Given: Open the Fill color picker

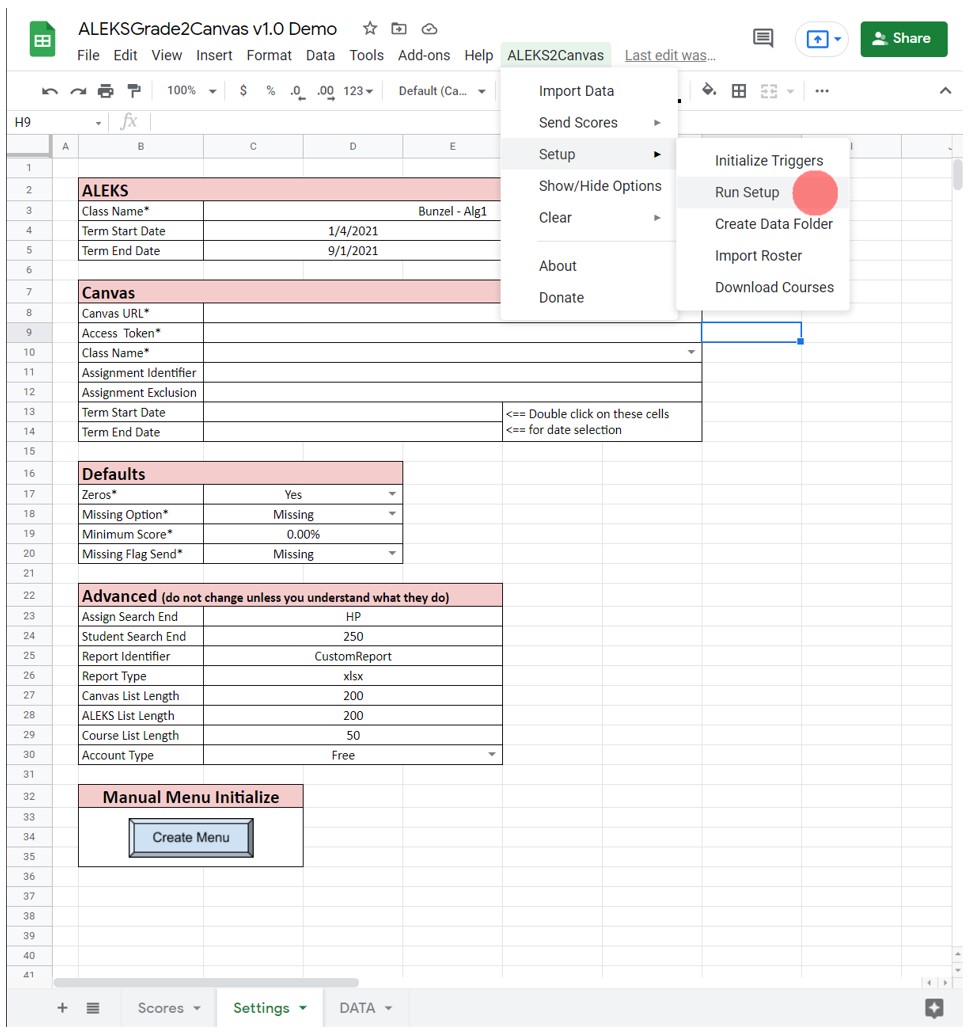Looking at the screenshot, I should pyautogui.click(x=709, y=90).
